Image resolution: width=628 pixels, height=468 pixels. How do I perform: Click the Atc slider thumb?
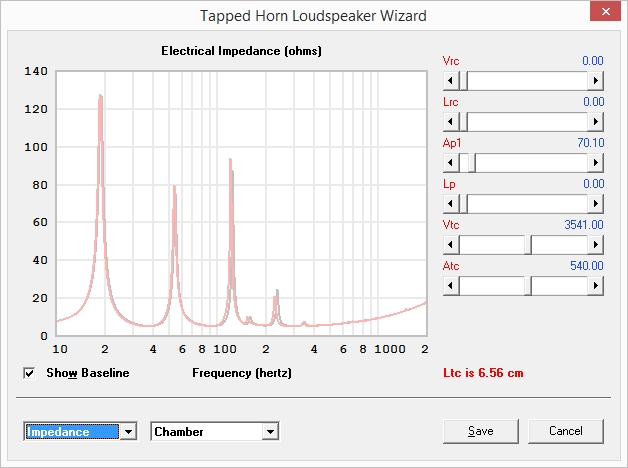(x=528, y=285)
